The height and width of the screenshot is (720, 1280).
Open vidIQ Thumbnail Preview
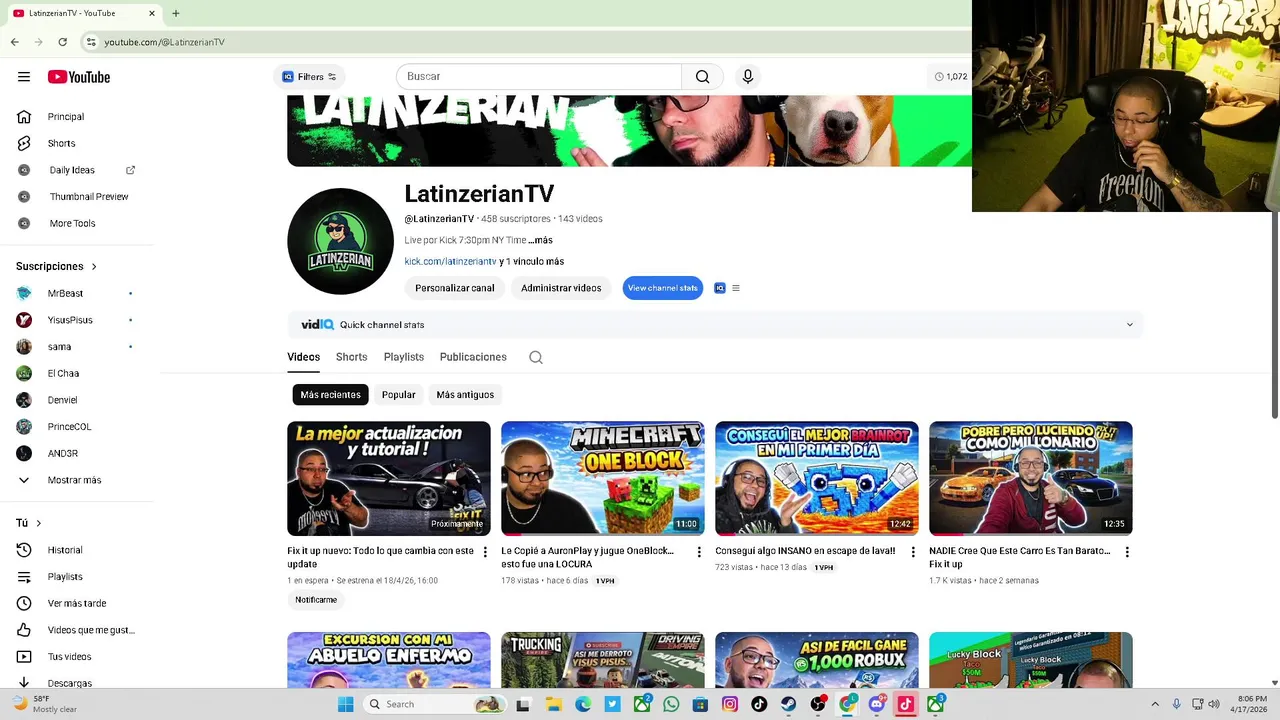pyautogui.click(x=89, y=197)
